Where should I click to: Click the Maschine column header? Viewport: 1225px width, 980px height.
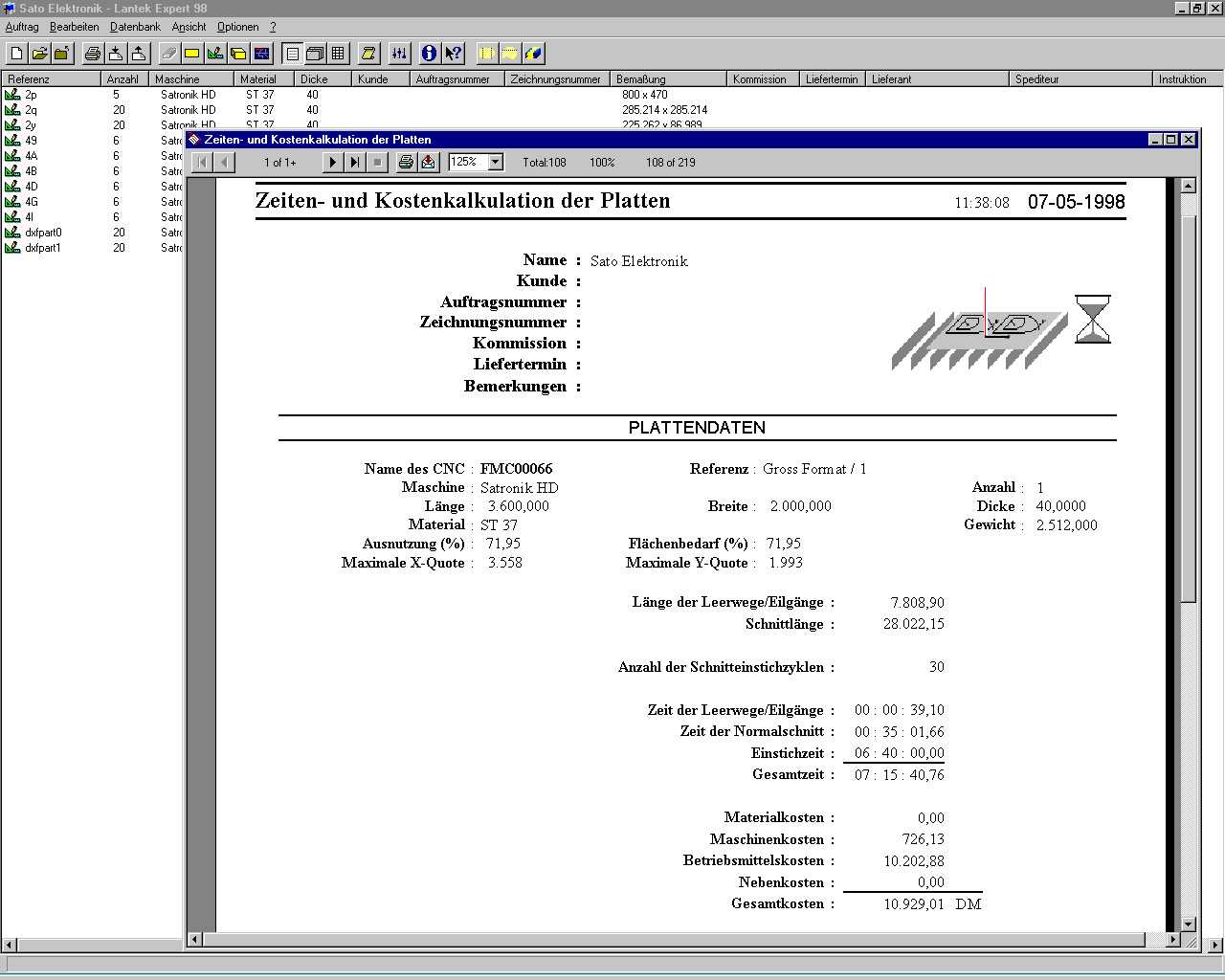(191, 79)
